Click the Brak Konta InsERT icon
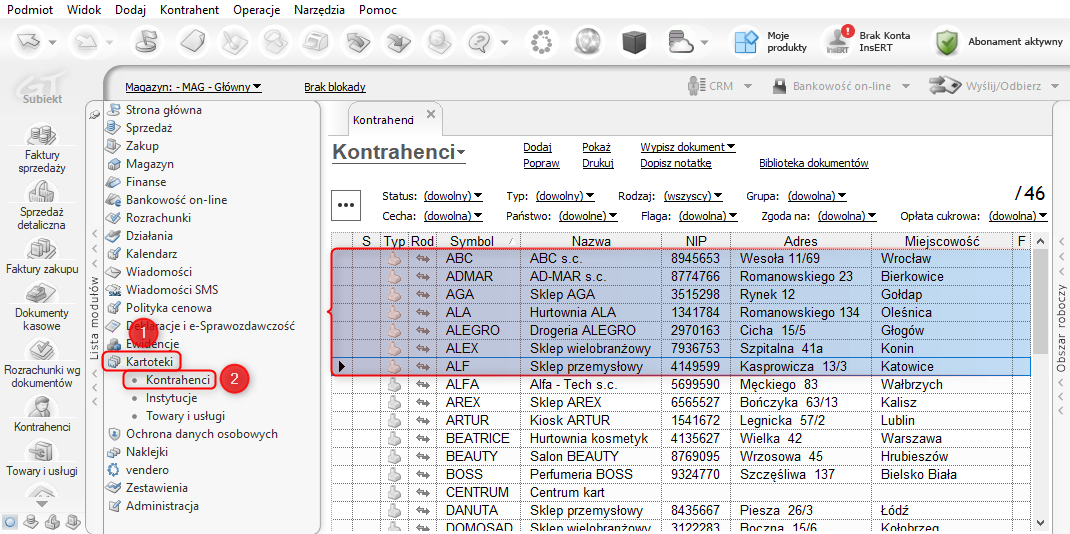 [839, 41]
